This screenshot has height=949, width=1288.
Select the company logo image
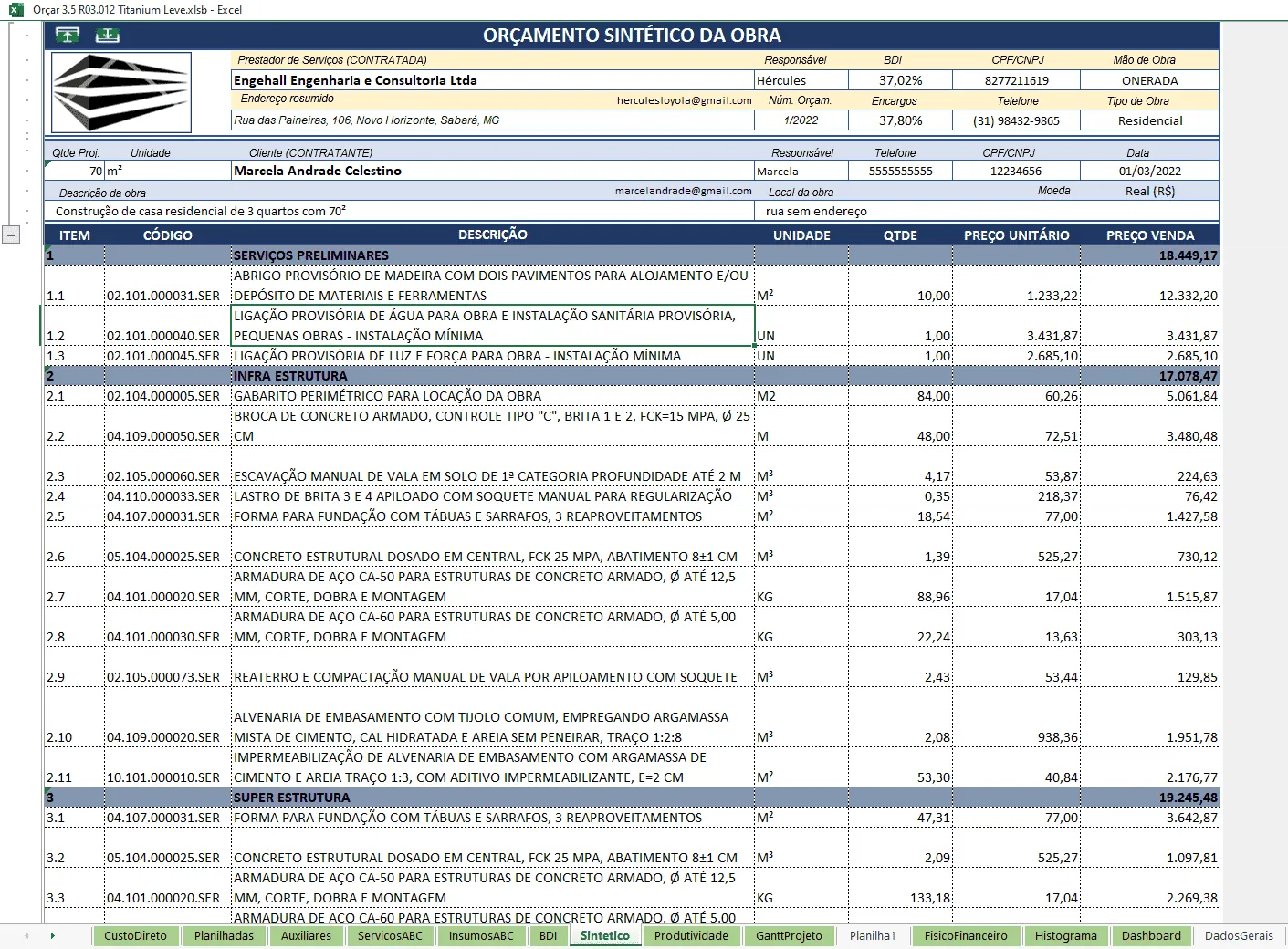pyautogui.click(x=121, y=92)
